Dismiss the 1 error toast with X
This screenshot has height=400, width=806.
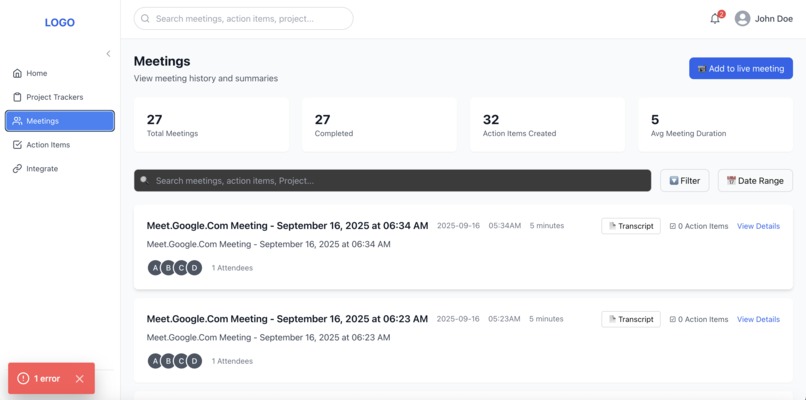[x=79, y=379]
